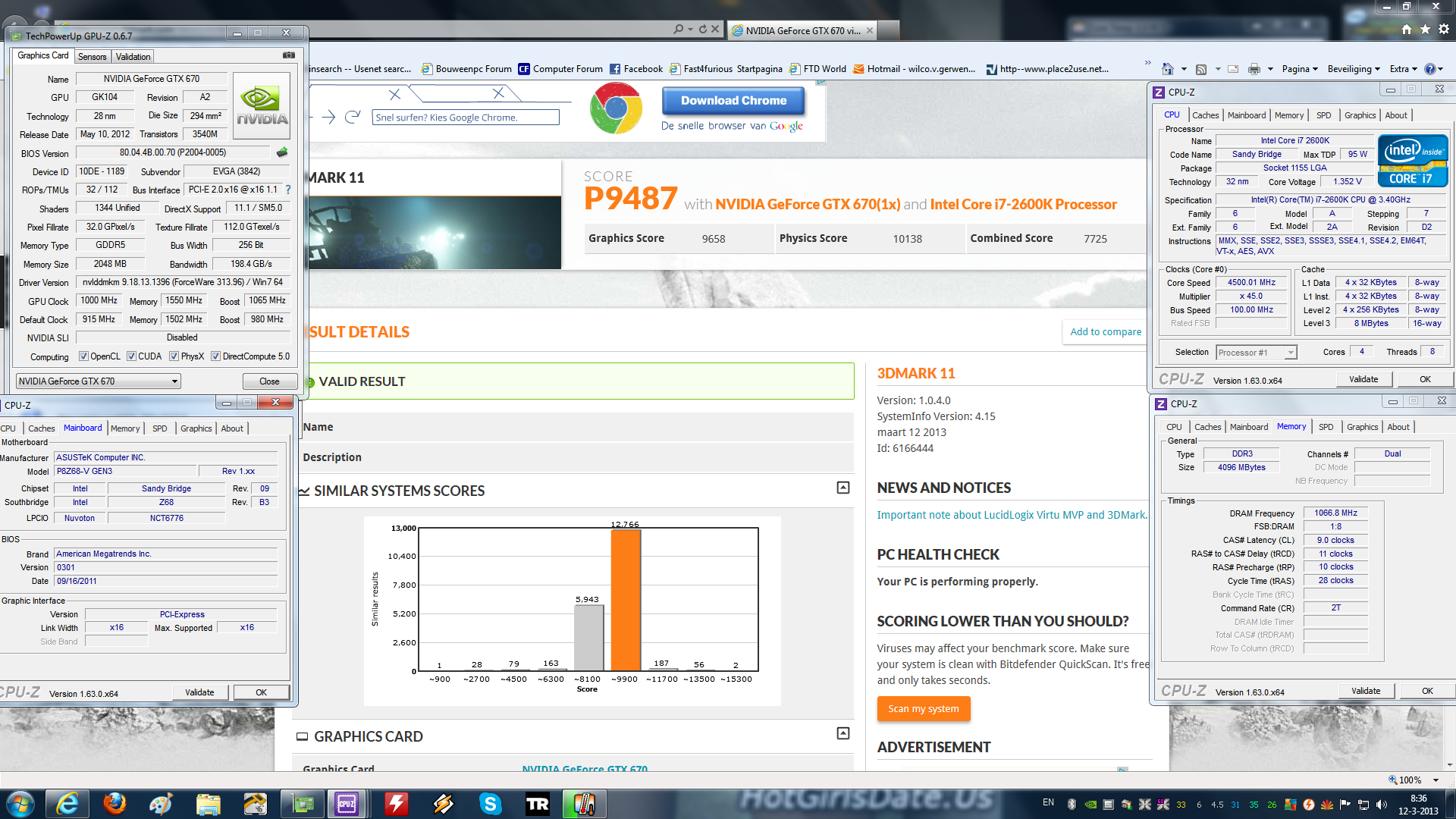
Task: Click the Windows Start orb
Action: (20, 804)
